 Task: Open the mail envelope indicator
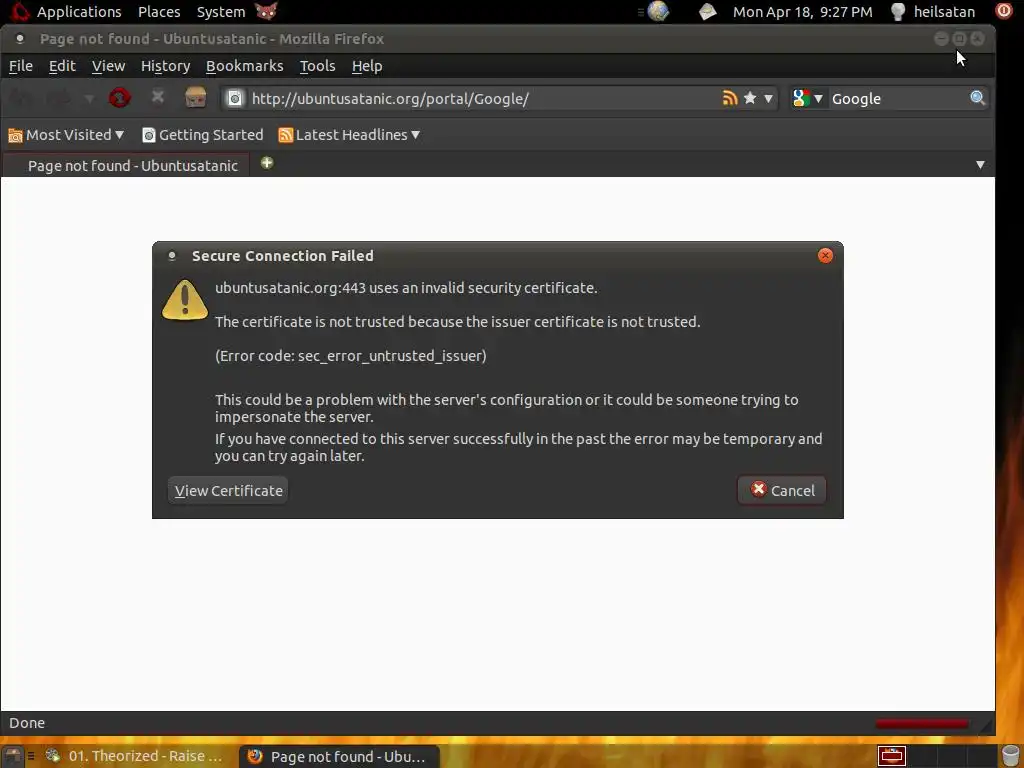click(x=707, y=12)
